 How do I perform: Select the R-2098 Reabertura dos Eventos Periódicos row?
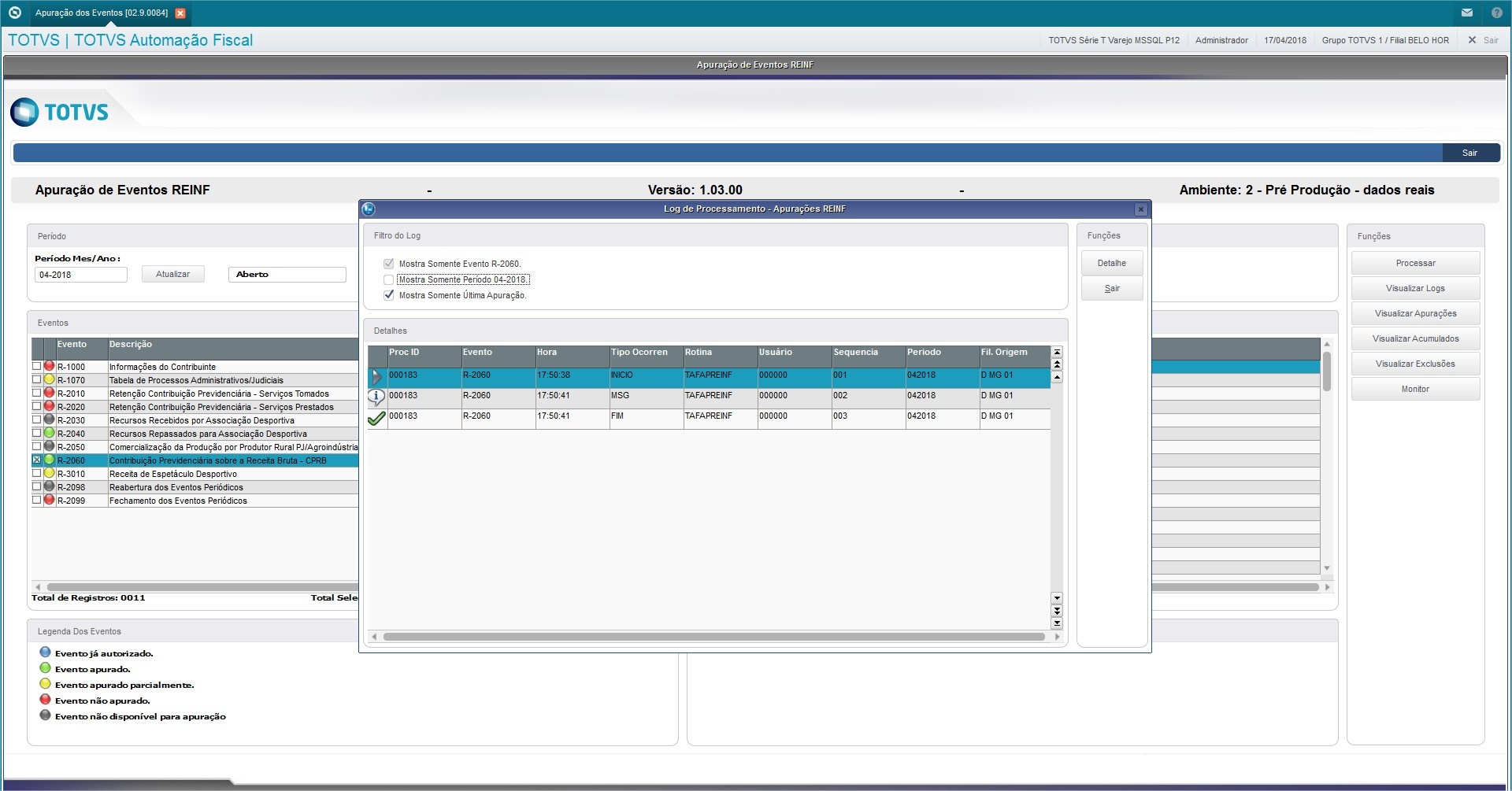click(195, 487)
